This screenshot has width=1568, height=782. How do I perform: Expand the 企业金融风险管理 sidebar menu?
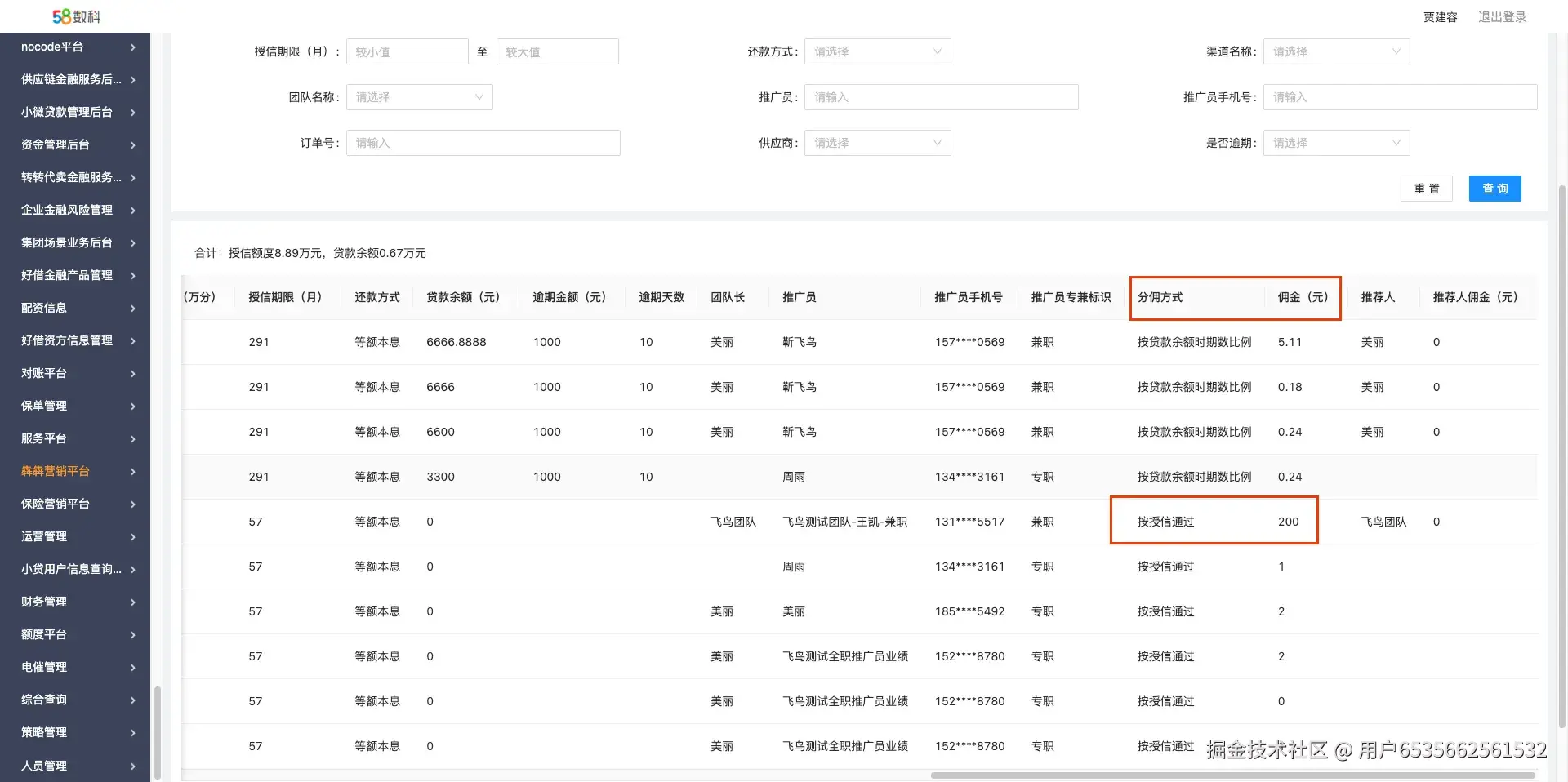75,211
